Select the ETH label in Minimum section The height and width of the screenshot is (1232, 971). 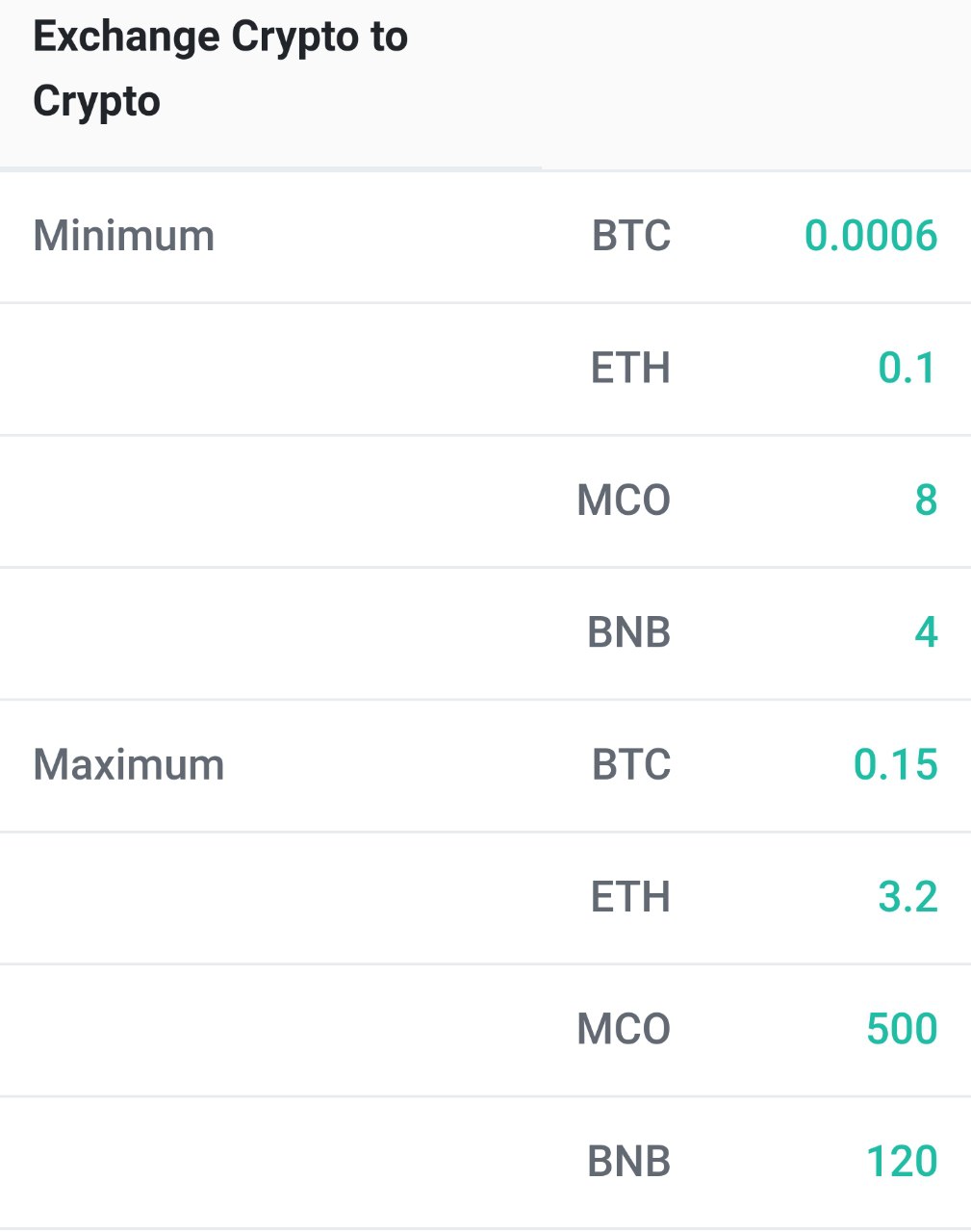point(630,368)
